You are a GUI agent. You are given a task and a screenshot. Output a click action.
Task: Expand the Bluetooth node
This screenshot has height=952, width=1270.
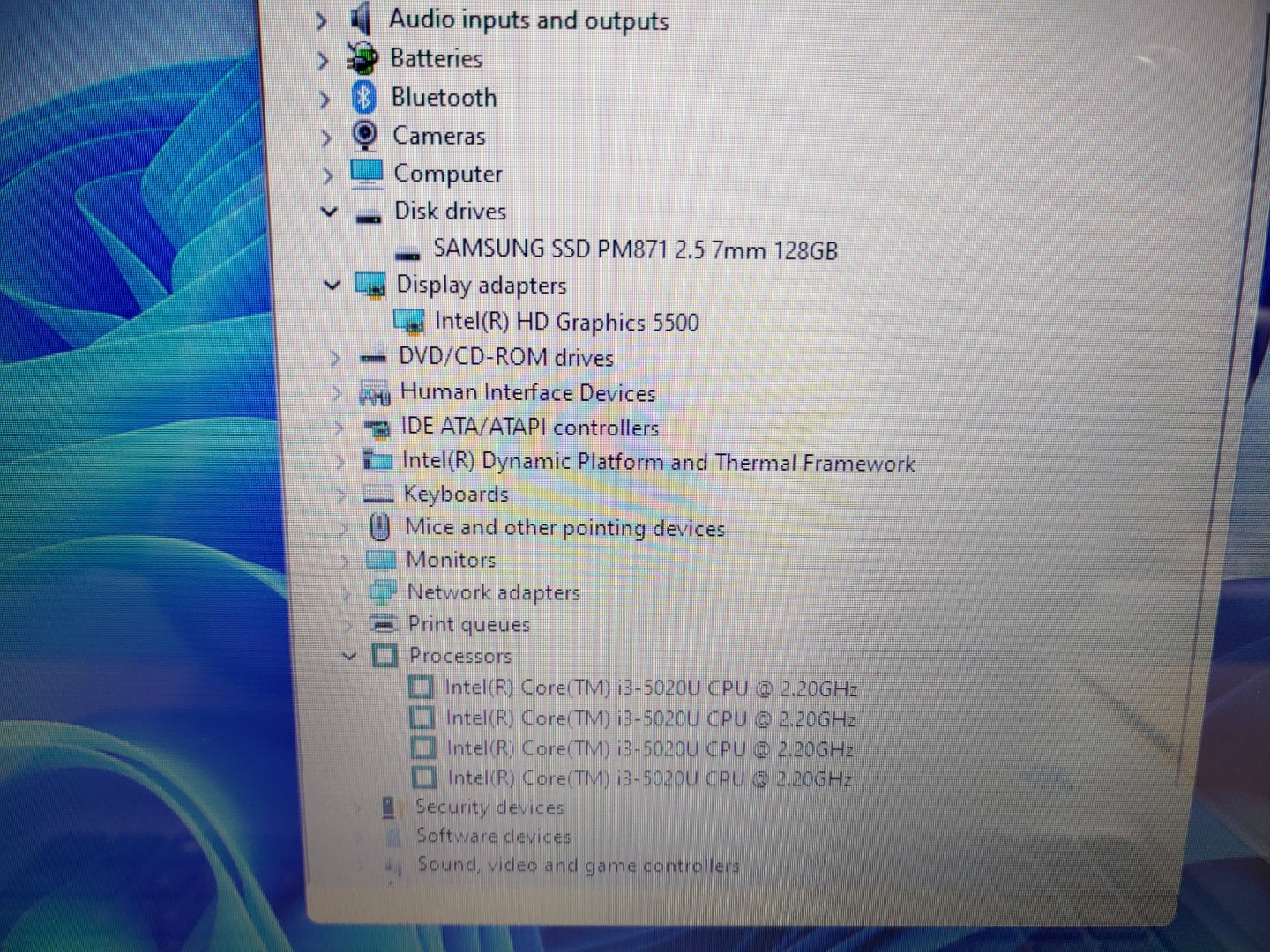(x=325, y=99)
